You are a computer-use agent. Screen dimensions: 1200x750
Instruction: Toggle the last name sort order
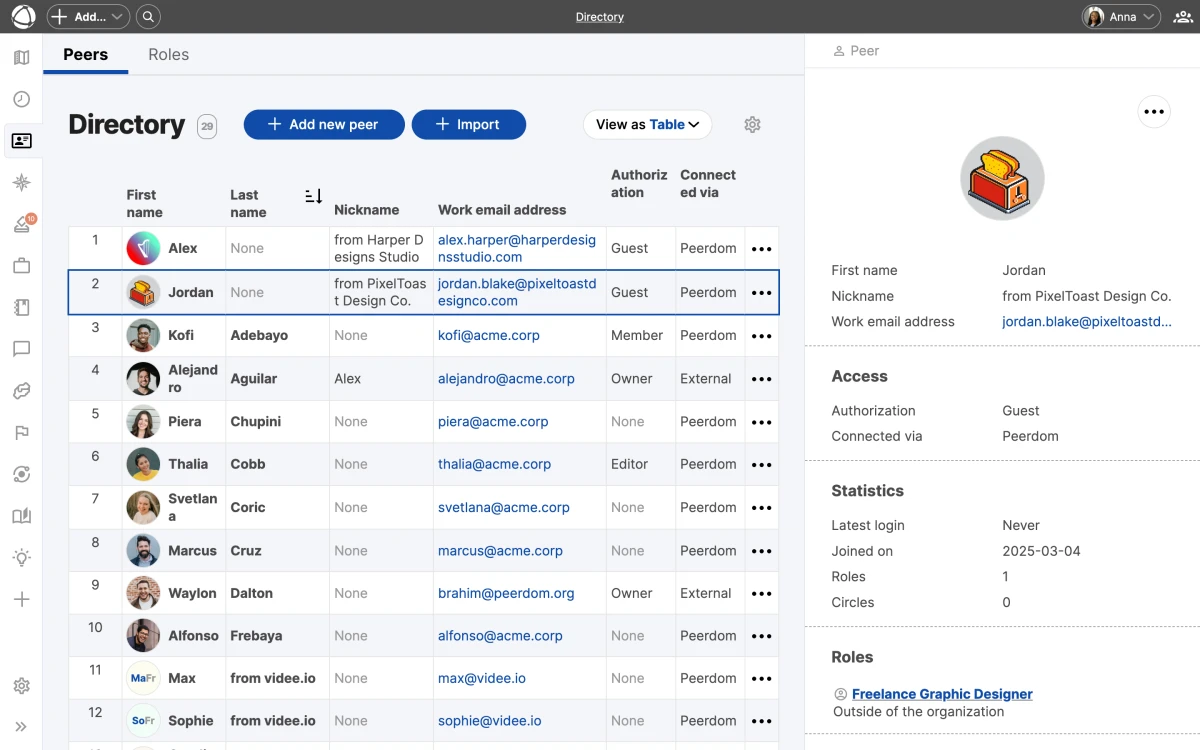tap(312, 196)
